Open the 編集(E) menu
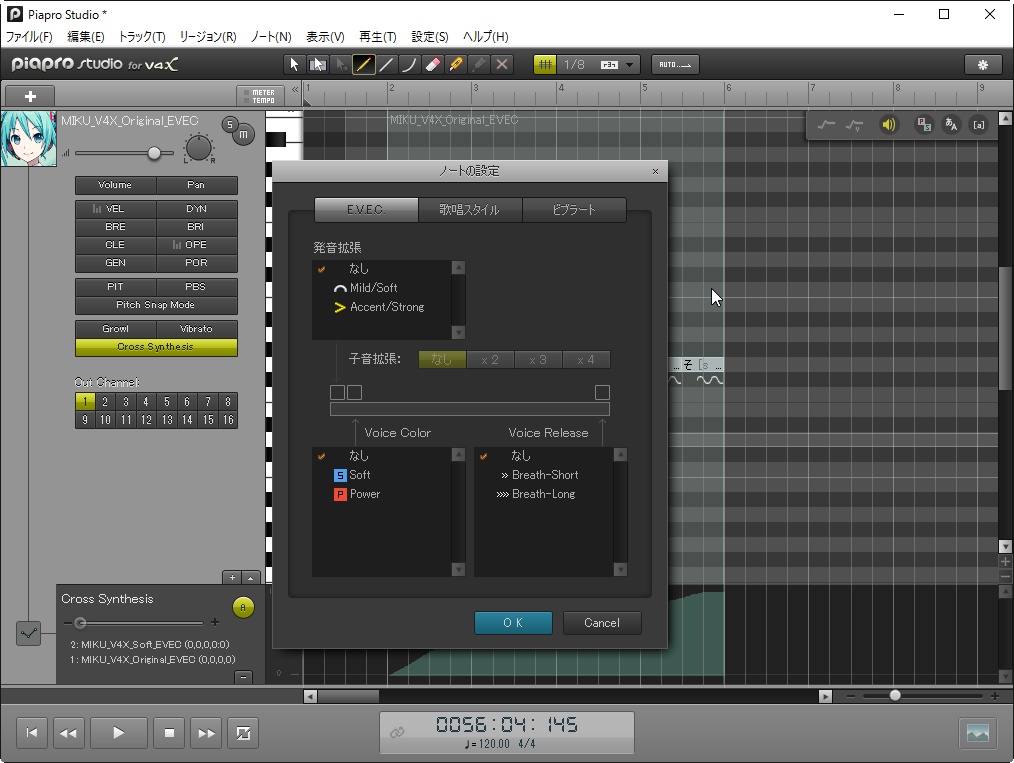Image resolution: width=1014 pixels, height=763 pixels. click(x=86, y=37)
